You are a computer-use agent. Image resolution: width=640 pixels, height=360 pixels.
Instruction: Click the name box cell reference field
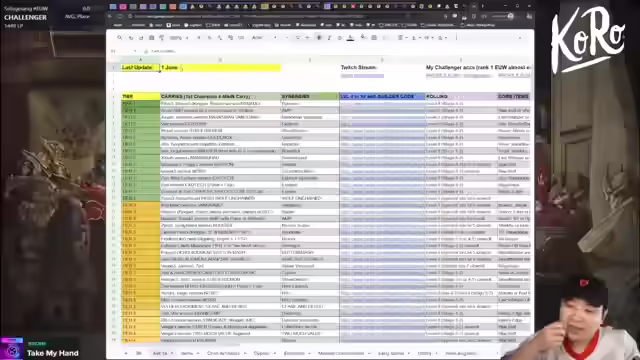123,51
